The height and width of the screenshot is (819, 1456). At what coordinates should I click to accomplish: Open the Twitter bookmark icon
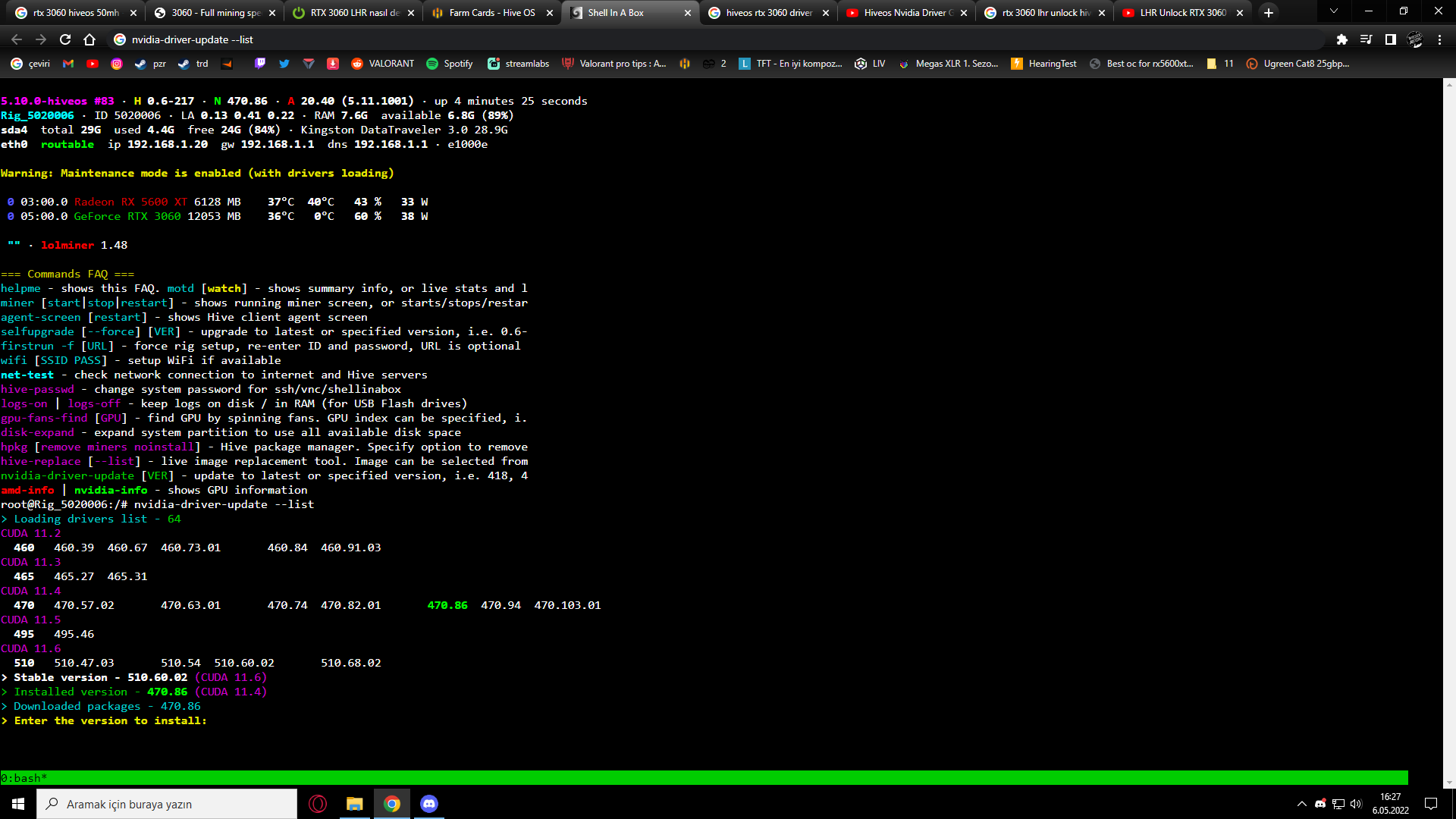tap(284, 64)
